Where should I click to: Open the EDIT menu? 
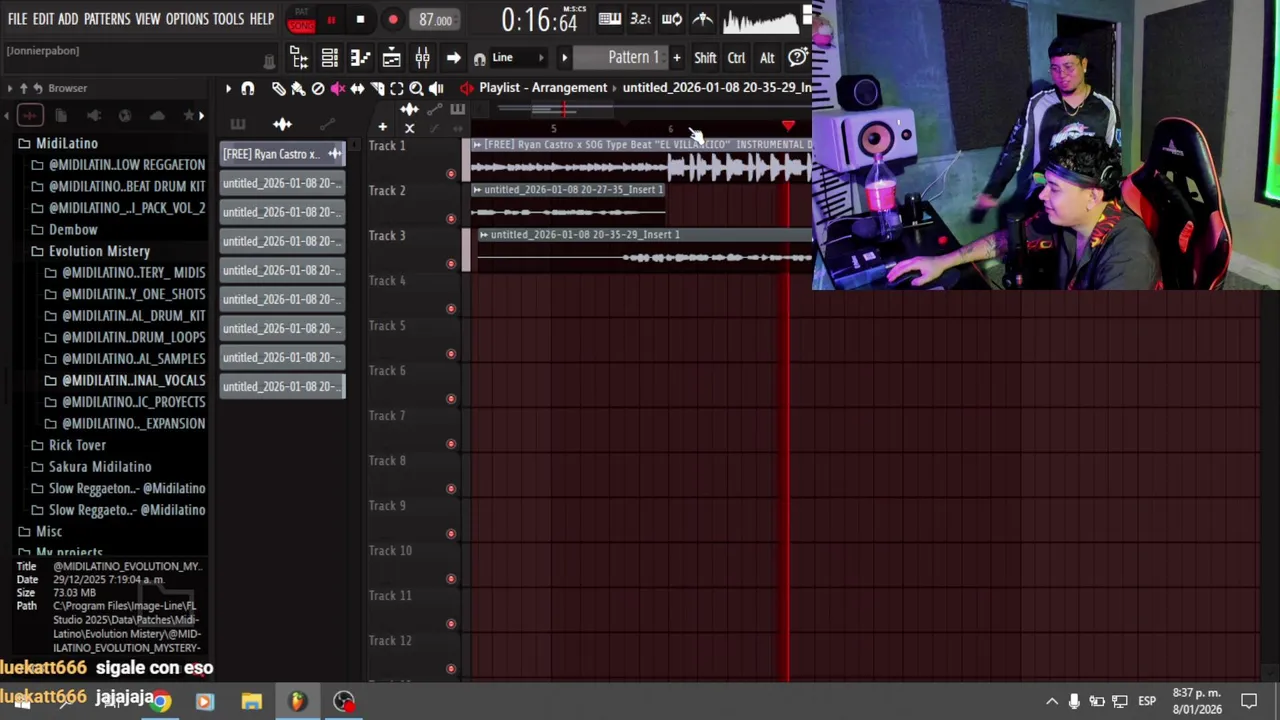click(43, 19)
